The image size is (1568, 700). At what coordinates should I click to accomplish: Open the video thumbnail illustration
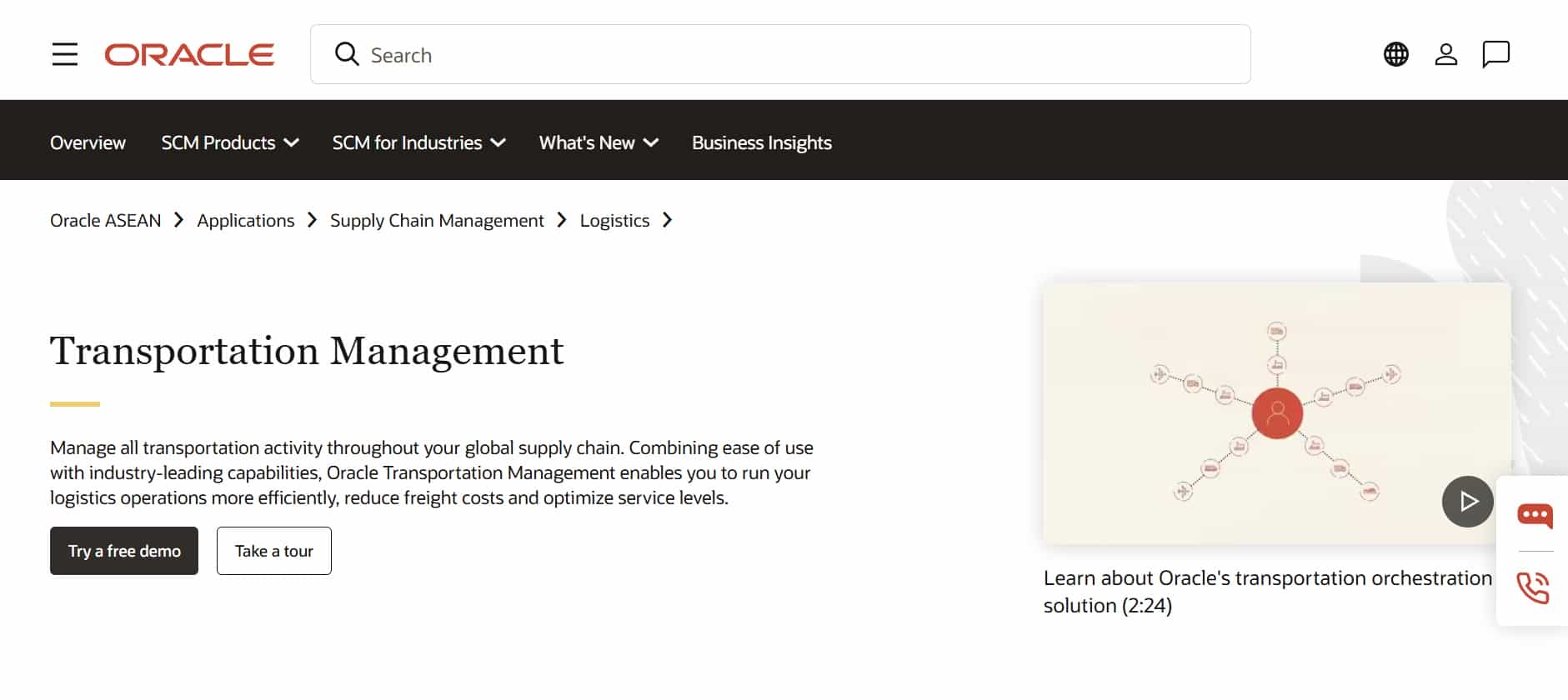1276,413
